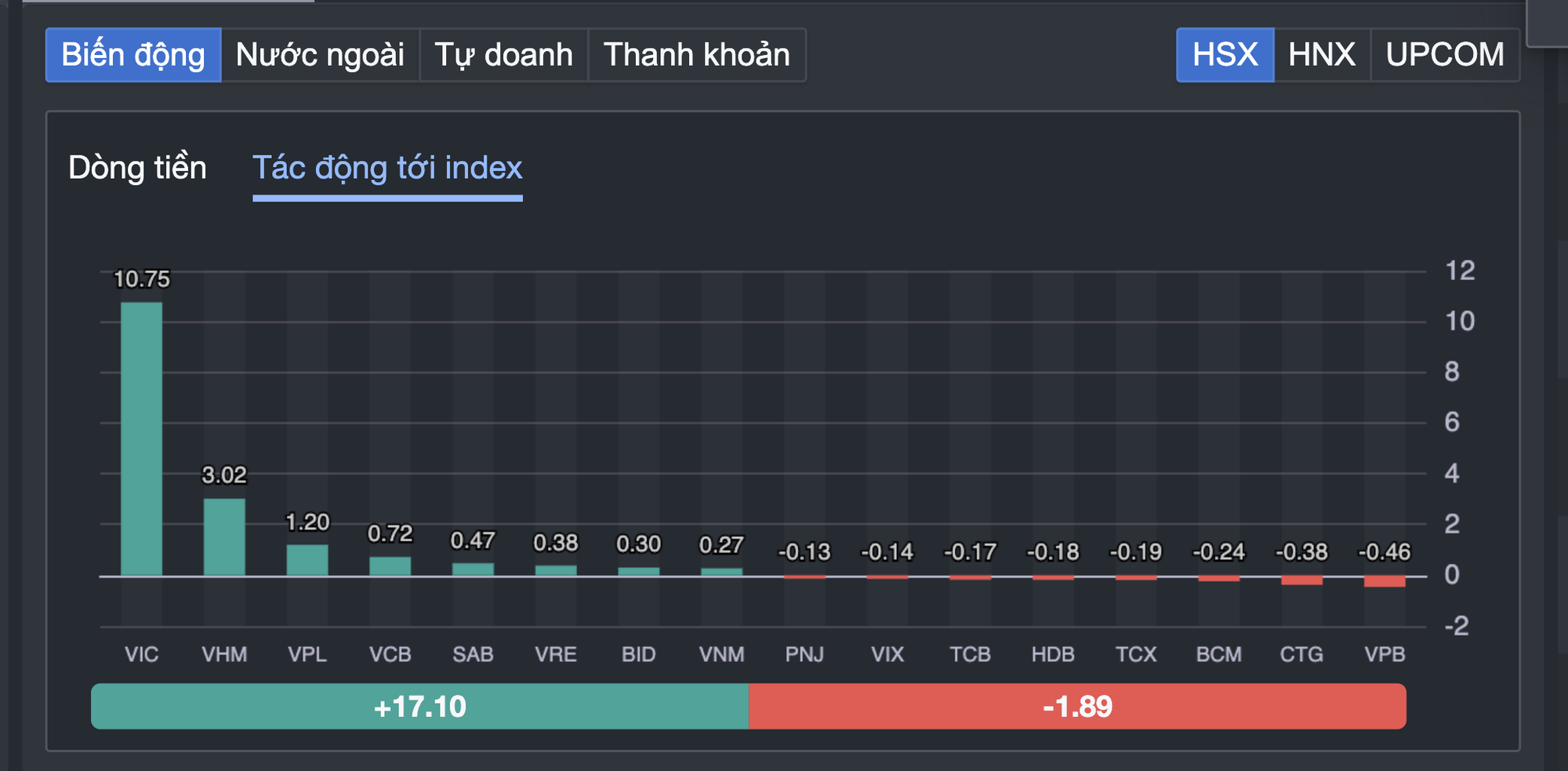Select the Thanh khoản tab
The height and width of the screenshot is (771, 1568).
tap(696, 54)
